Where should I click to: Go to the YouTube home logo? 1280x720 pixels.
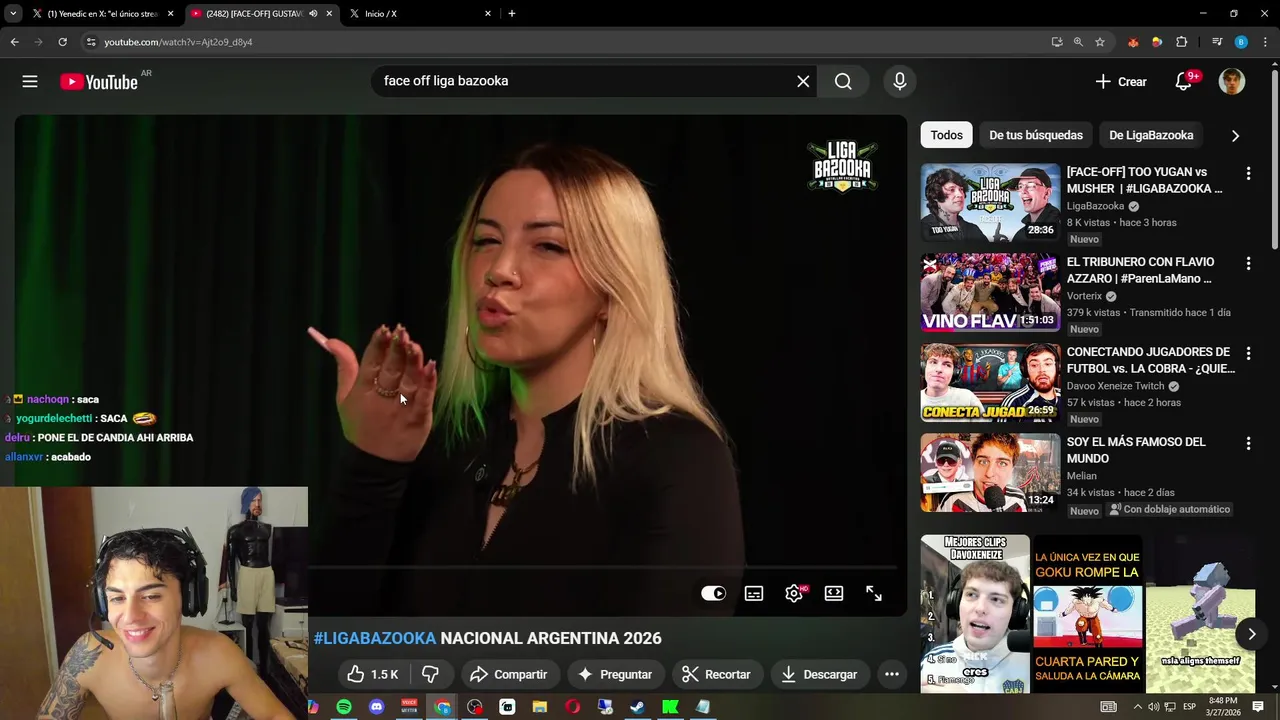pyautogui.click(x=99, y=82)
